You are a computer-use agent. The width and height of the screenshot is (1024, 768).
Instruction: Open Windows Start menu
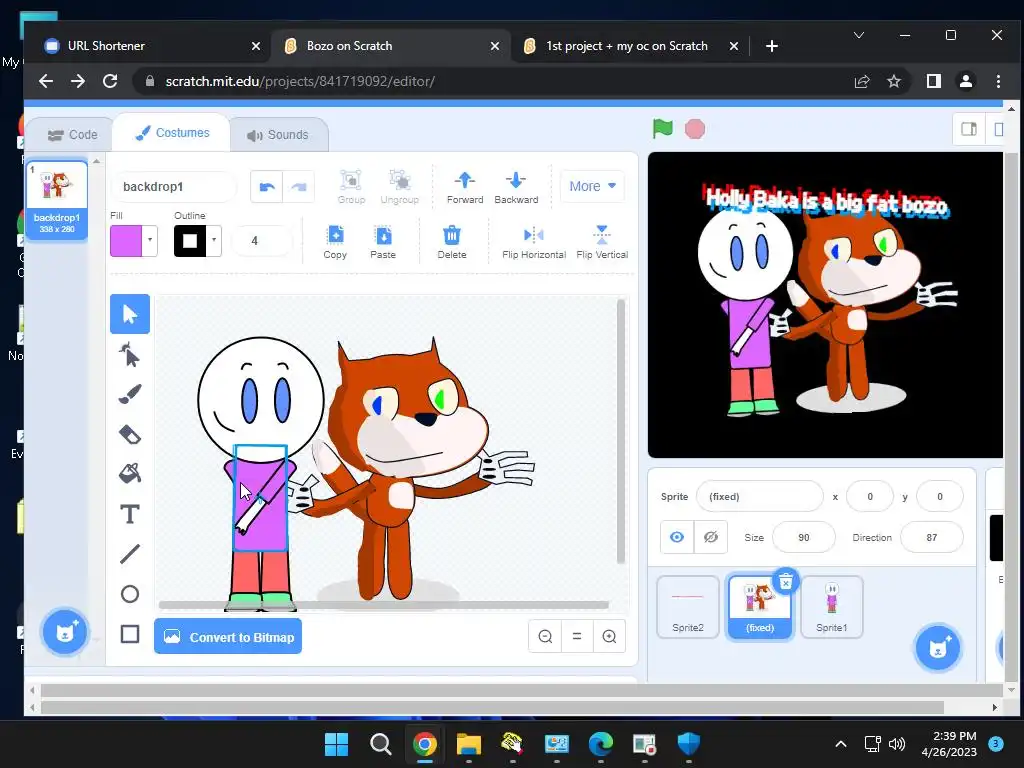336,744
